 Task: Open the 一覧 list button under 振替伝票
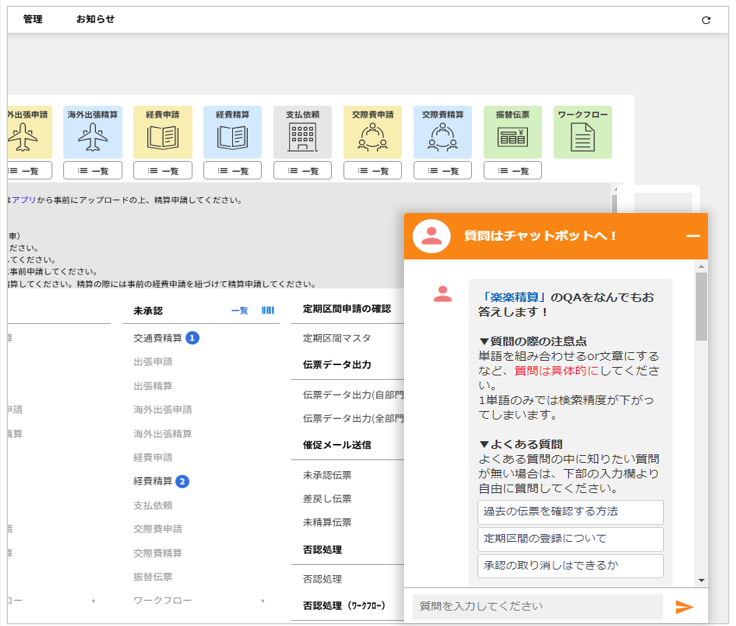tap(512, 171)
